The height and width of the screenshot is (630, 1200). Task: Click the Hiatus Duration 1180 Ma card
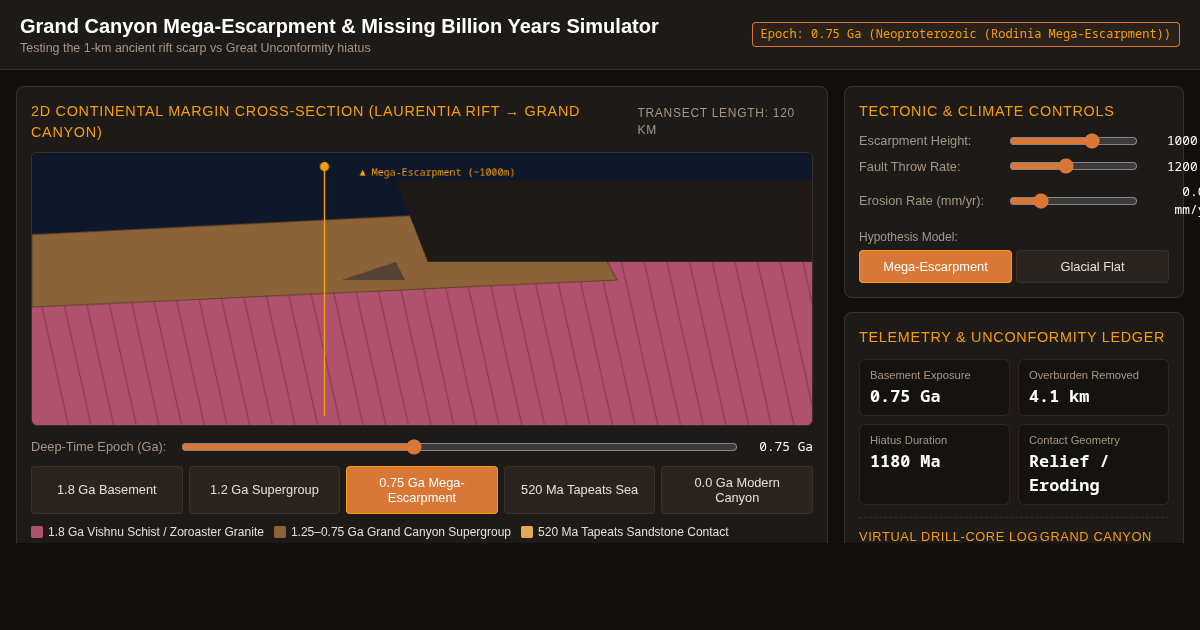[934, 465]
